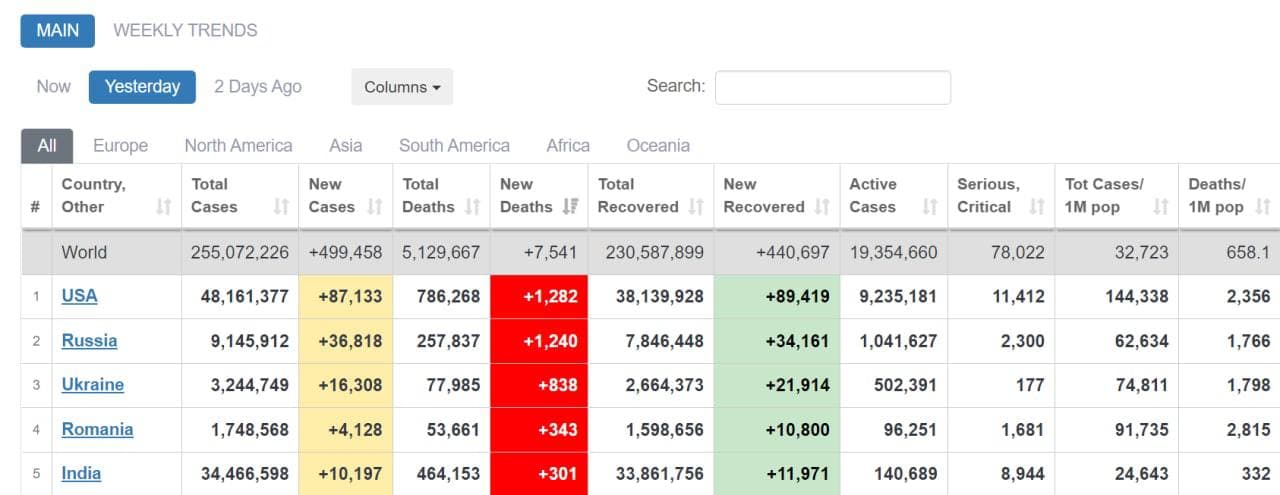
Task: Click Russia's red New Deaths cell
Action: tap(539, 341)
